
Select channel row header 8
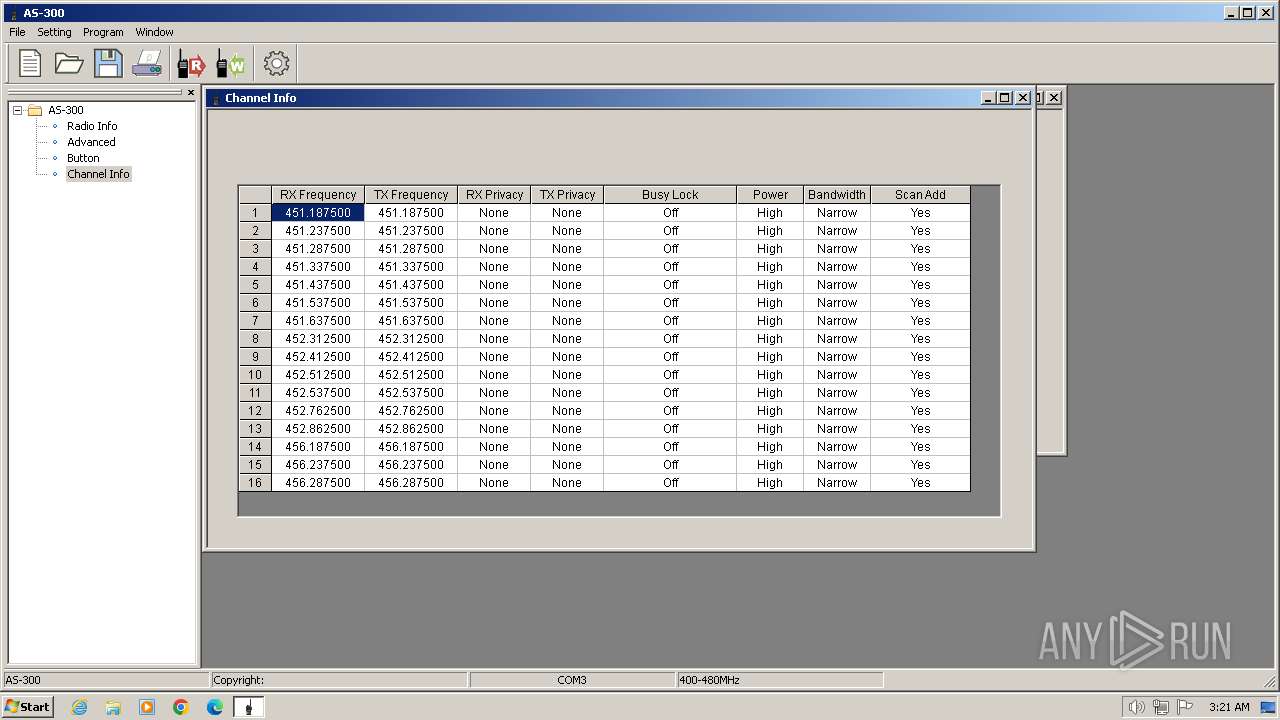point(255,339)
